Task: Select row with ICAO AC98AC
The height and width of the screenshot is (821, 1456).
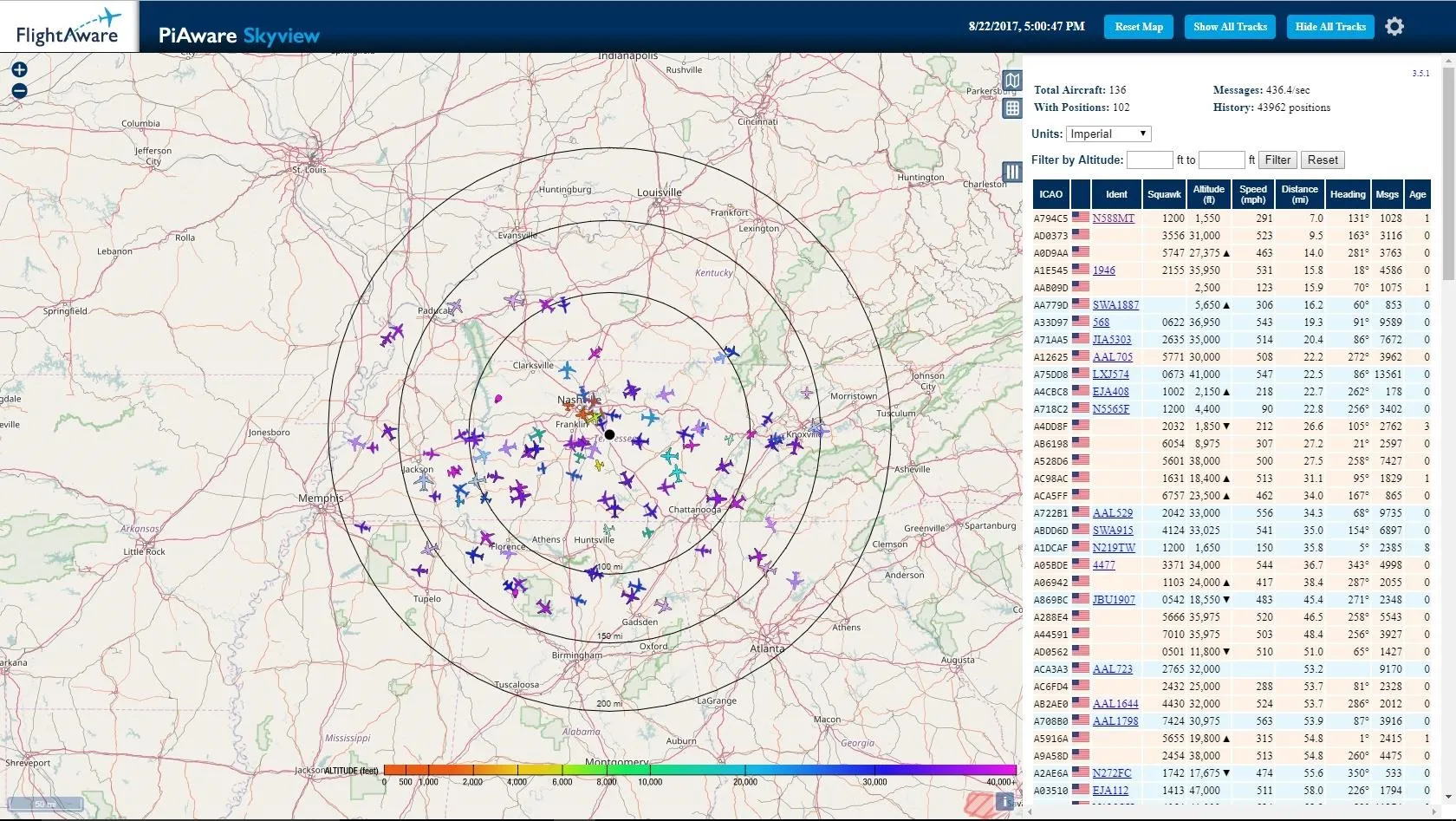Action: tap(1232, 479)
